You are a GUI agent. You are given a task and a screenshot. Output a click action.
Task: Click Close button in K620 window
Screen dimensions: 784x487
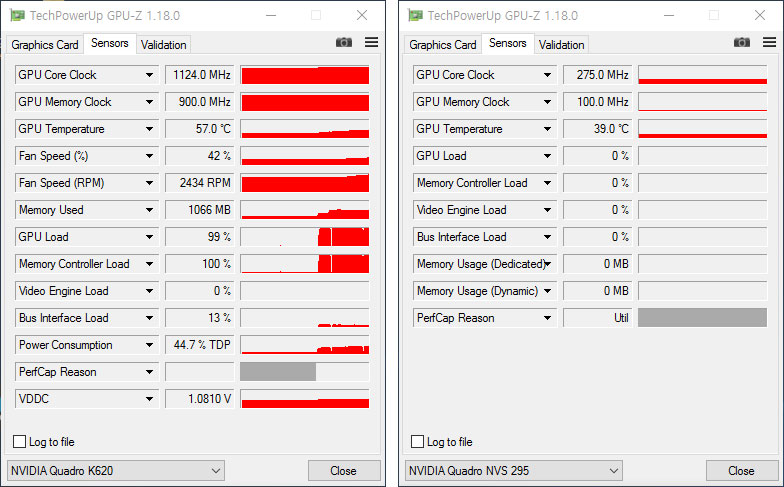344,470
